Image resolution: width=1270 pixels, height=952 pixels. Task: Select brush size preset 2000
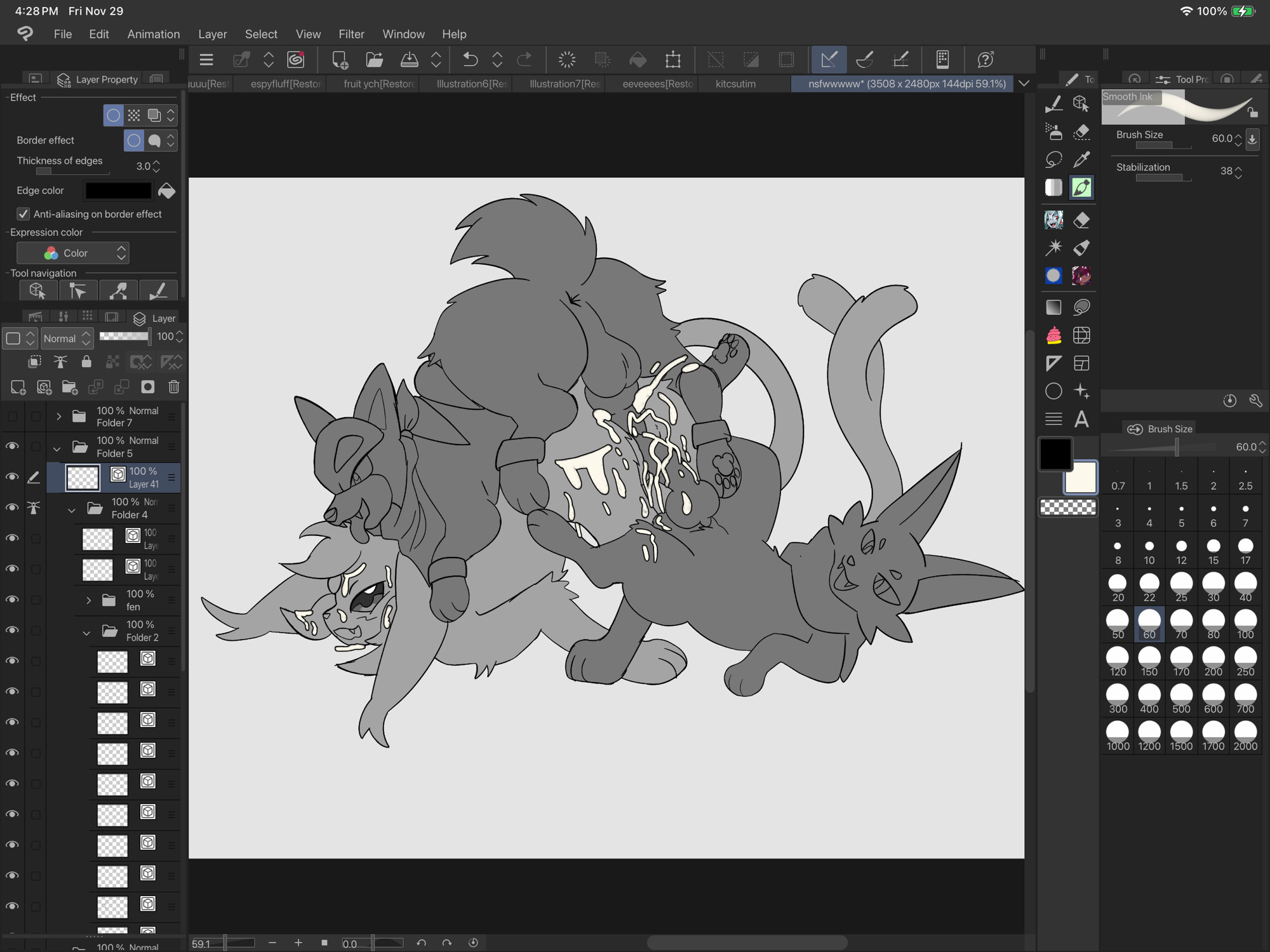(x=1245, y=737)
